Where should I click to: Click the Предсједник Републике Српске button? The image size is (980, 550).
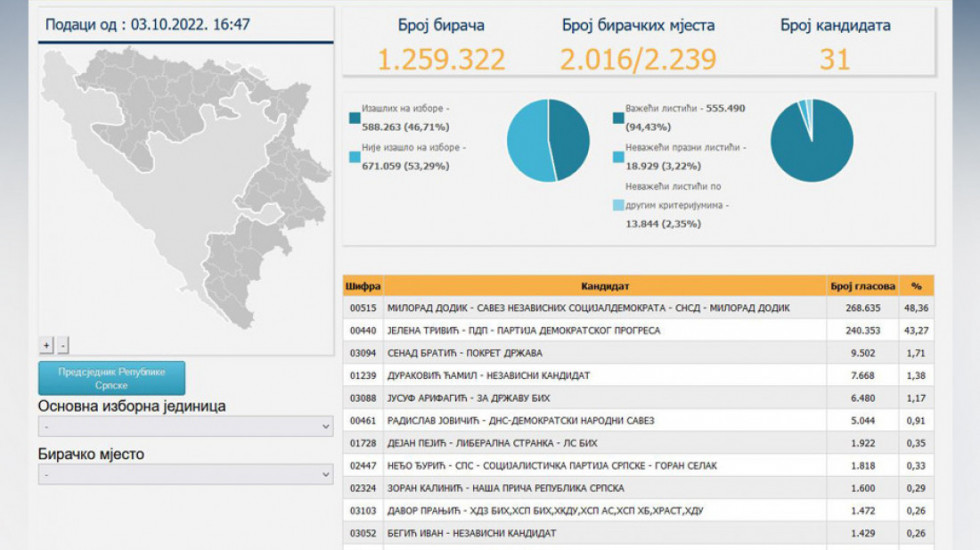click(111, 378)
